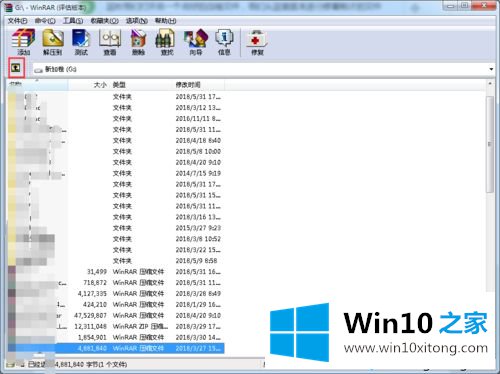Click status bar text 4,881,840 字节(1 个文件)

(91, 364)
